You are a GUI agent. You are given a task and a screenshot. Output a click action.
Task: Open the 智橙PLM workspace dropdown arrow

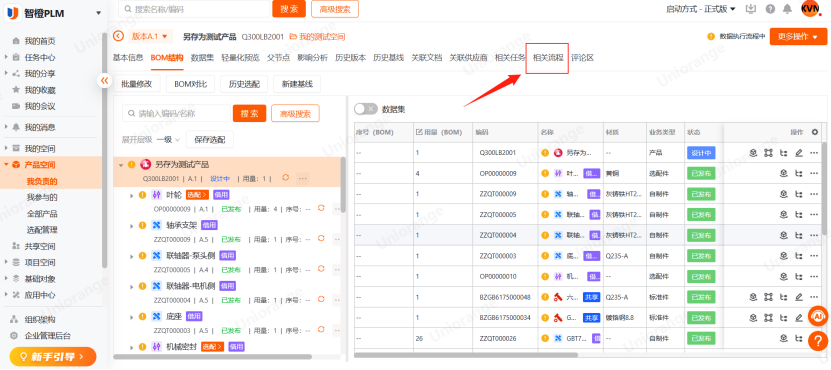98,13
